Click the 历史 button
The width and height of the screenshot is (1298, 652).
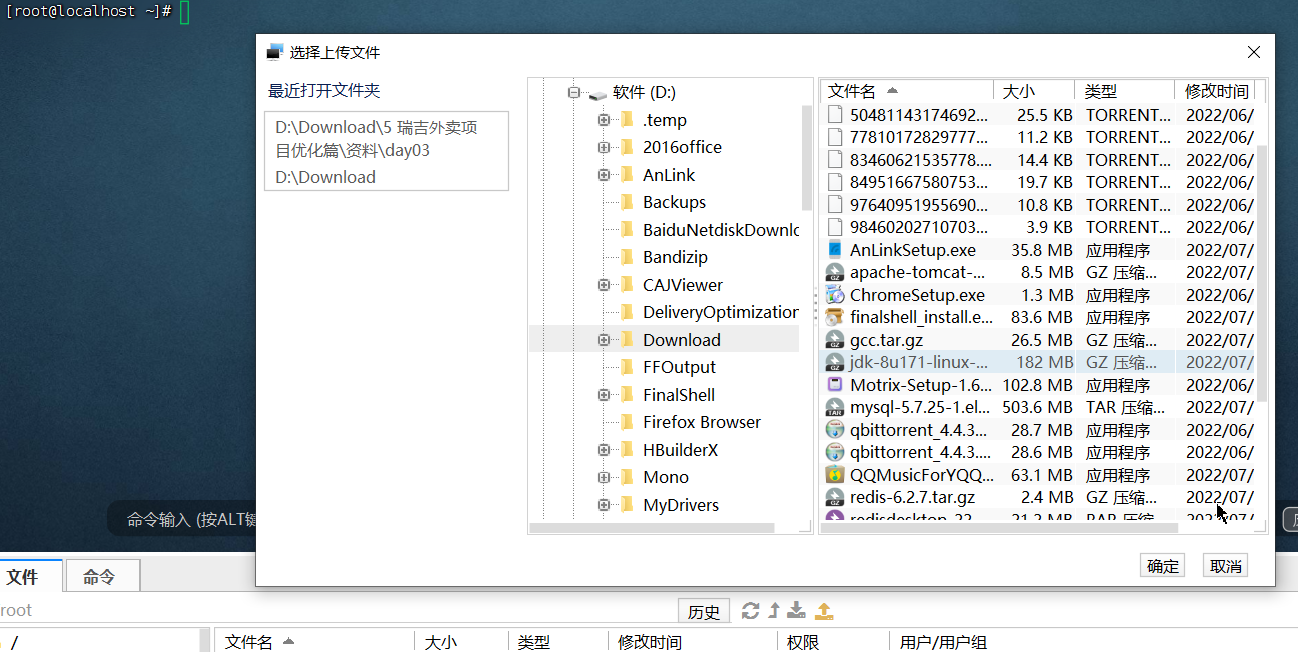pos(704,612)
